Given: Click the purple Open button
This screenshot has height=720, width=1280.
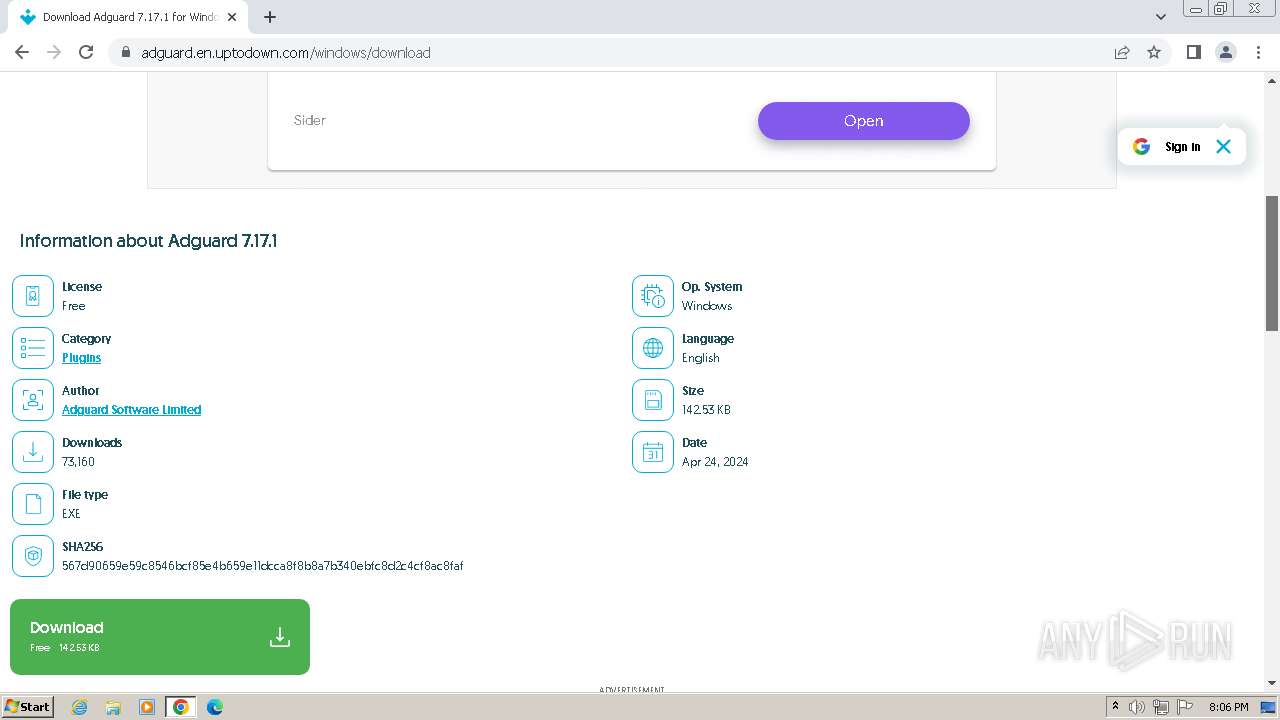Looking at the screenshot, I should point(864,121).
